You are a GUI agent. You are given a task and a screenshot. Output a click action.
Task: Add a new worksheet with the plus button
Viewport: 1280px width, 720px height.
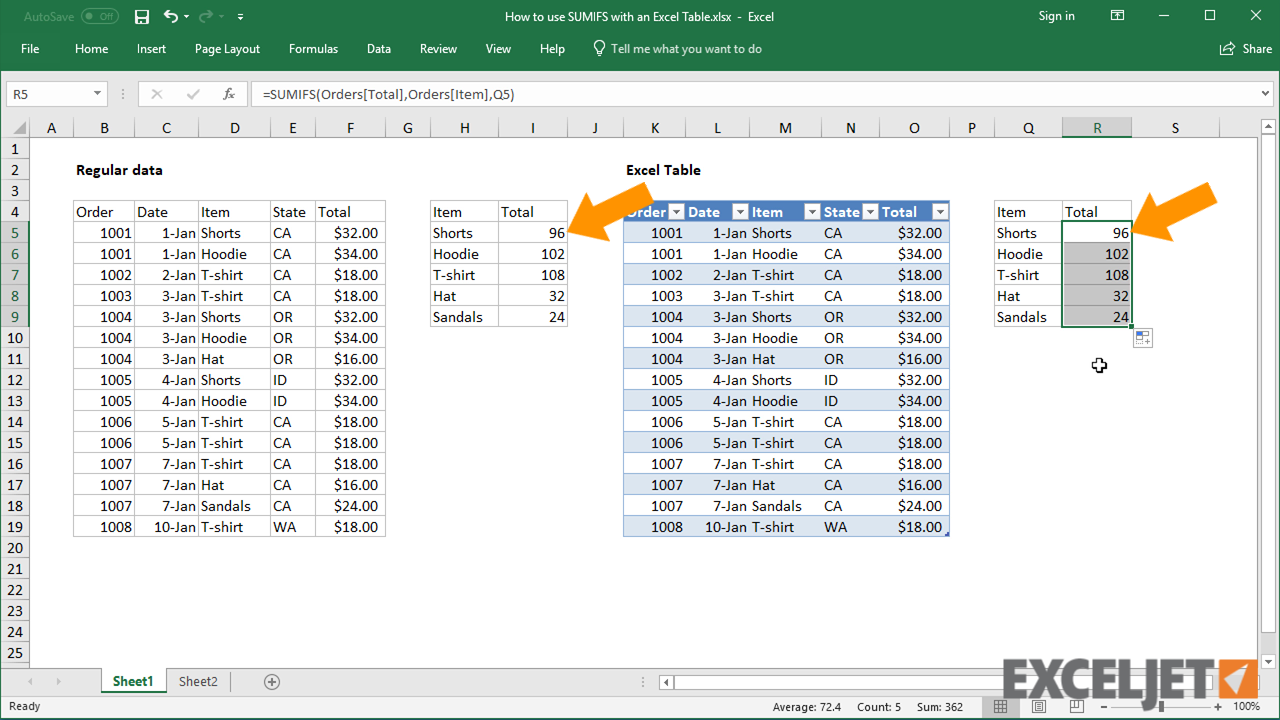pos(272,681)
